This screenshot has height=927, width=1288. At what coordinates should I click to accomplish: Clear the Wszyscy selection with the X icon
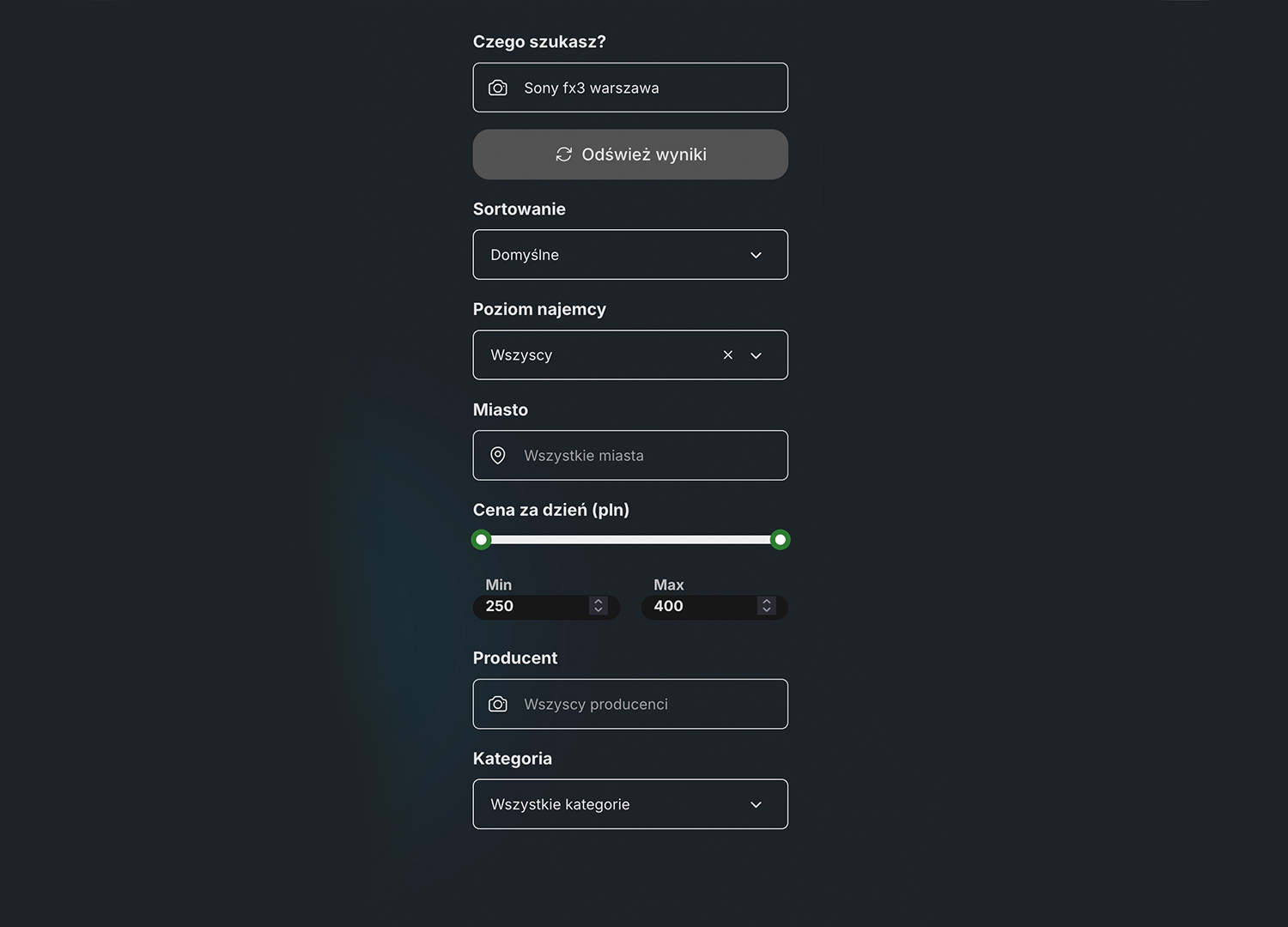[x=728, y=355]
